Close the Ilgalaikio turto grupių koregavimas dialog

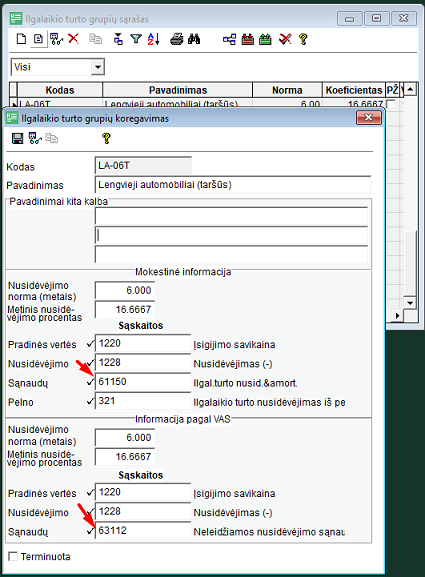[369, 118]
